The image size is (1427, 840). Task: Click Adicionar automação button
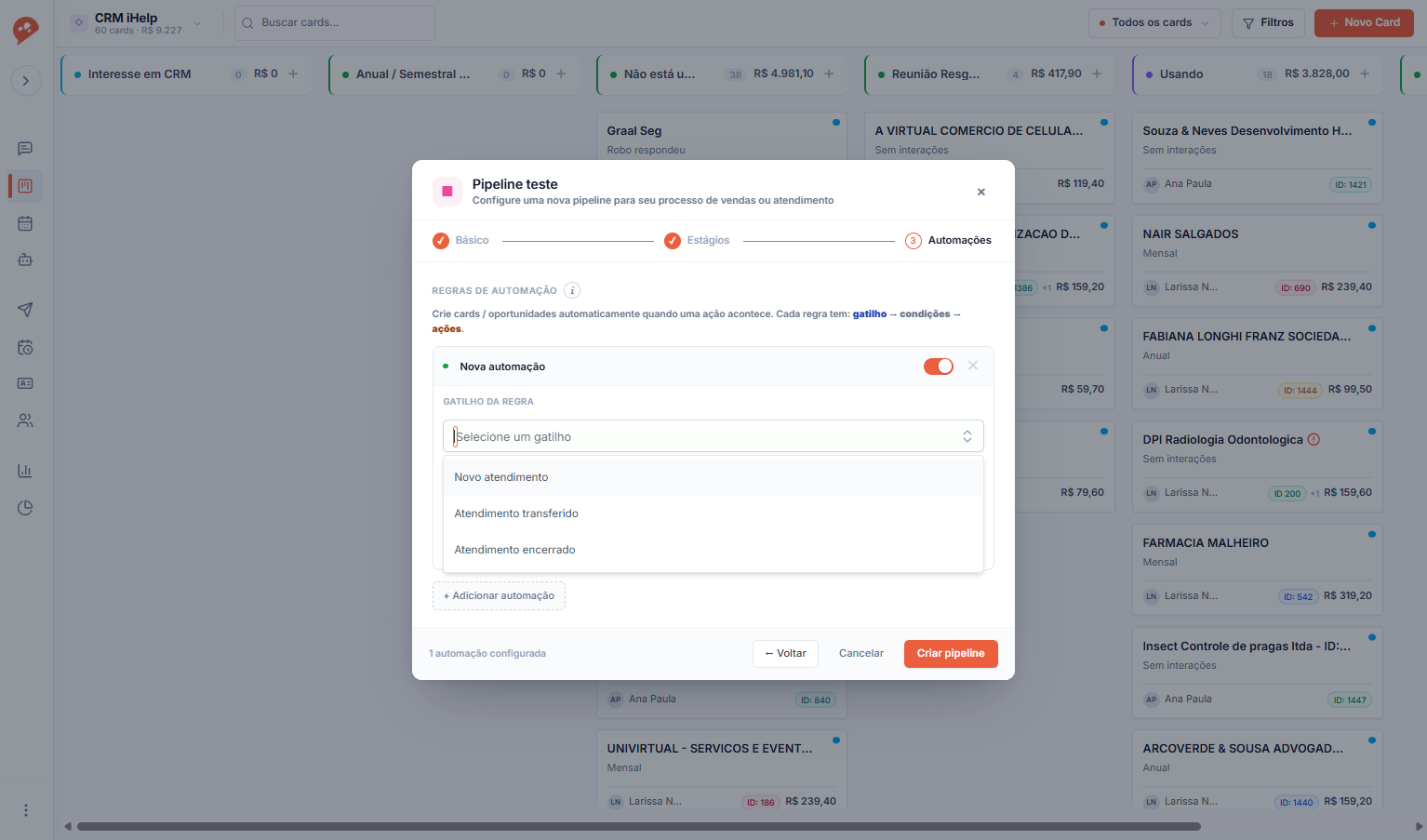[x=499, y=596]
